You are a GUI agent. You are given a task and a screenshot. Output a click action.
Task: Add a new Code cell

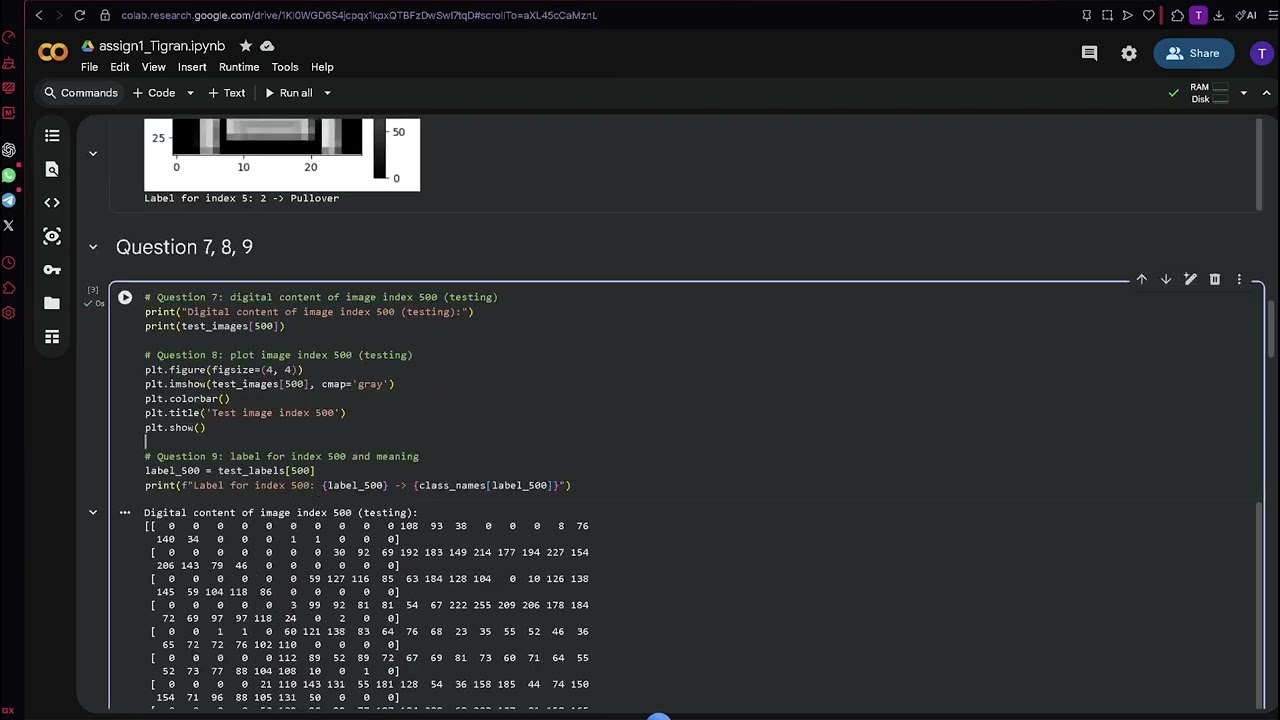point(154,93)
